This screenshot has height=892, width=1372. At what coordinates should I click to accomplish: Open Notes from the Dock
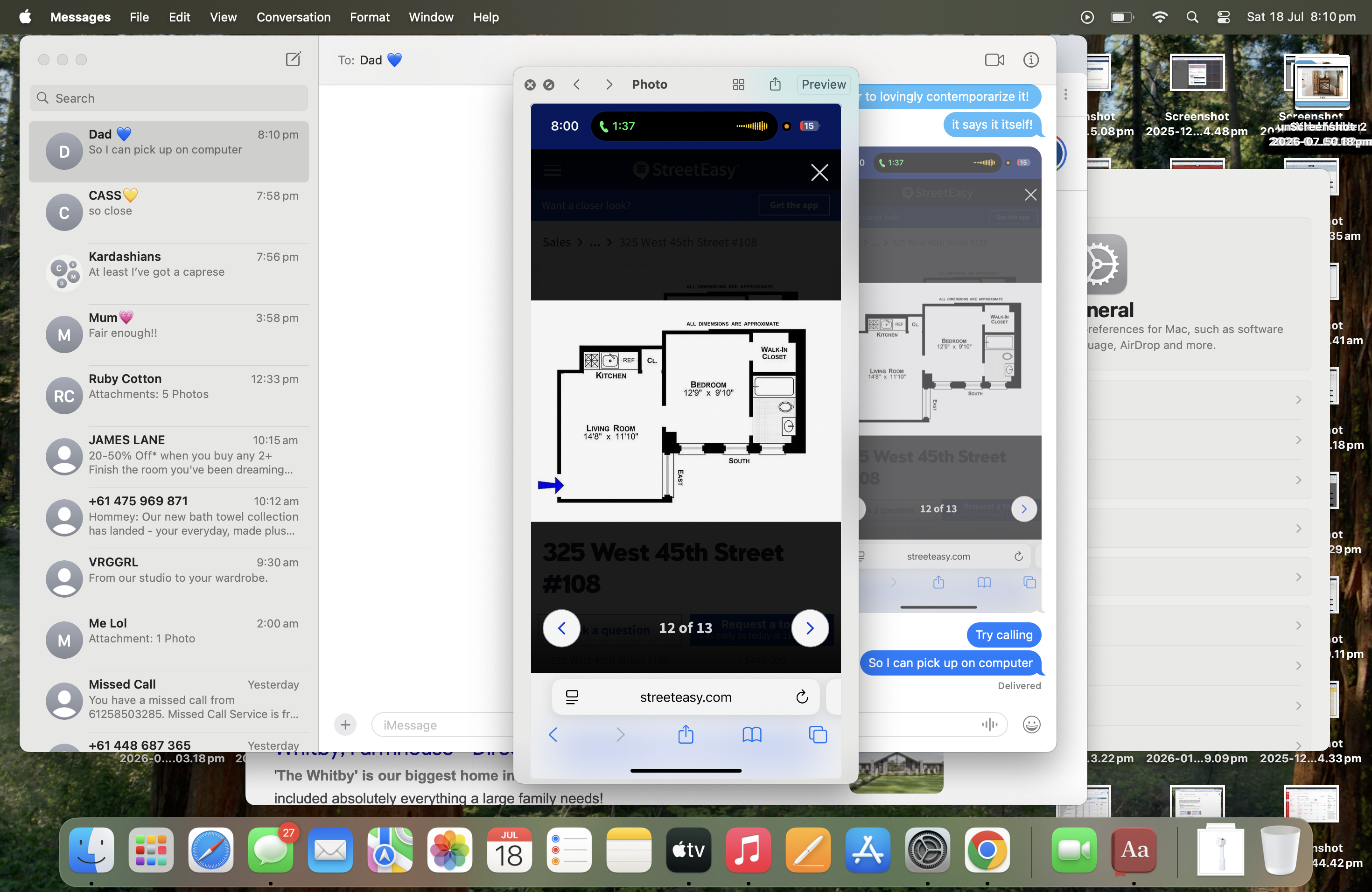629,850
